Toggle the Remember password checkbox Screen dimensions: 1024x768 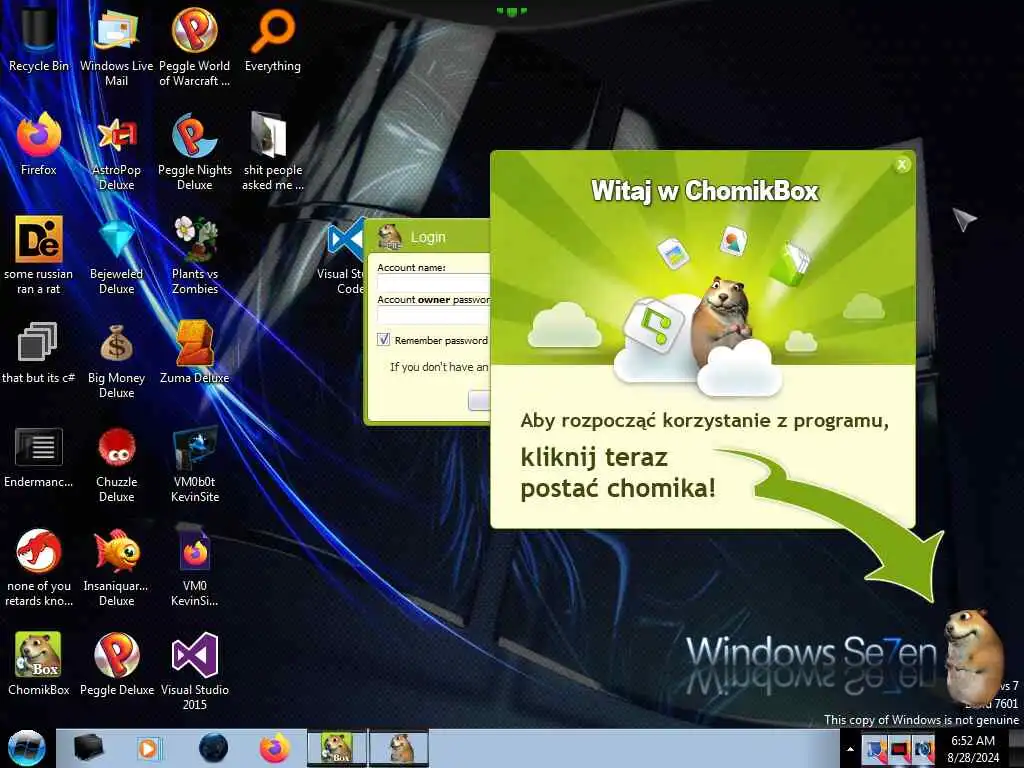coord(383,340)
